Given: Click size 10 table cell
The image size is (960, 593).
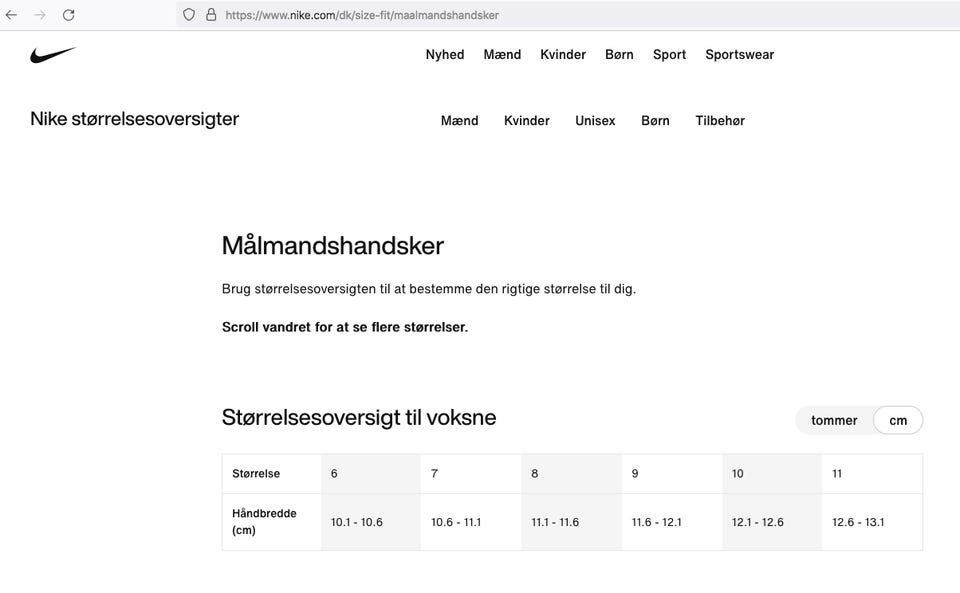Looking at the screenshot, I should tap(772, 474).
